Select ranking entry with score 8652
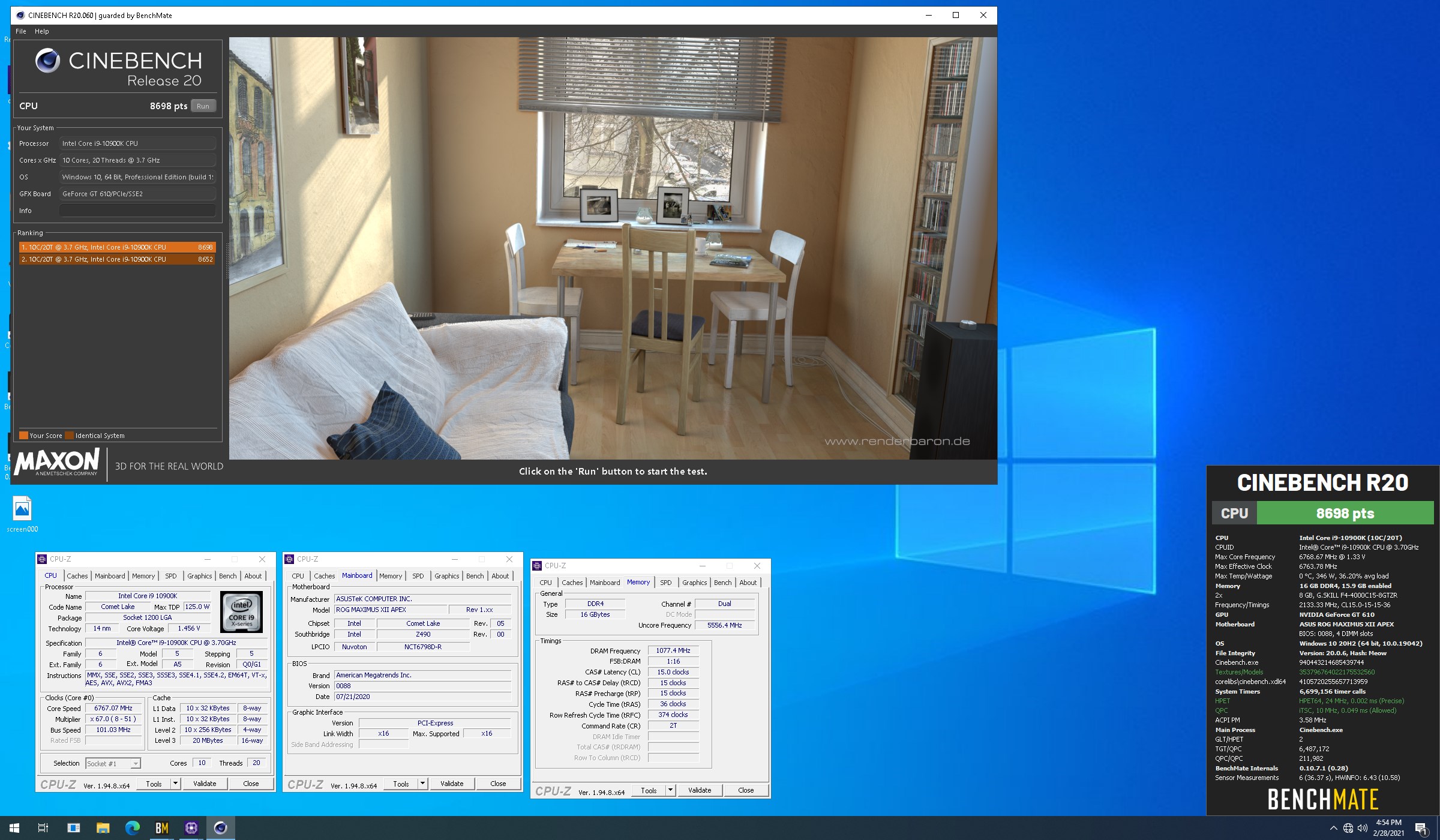The image size is (1440, 840). click(117, 259)
